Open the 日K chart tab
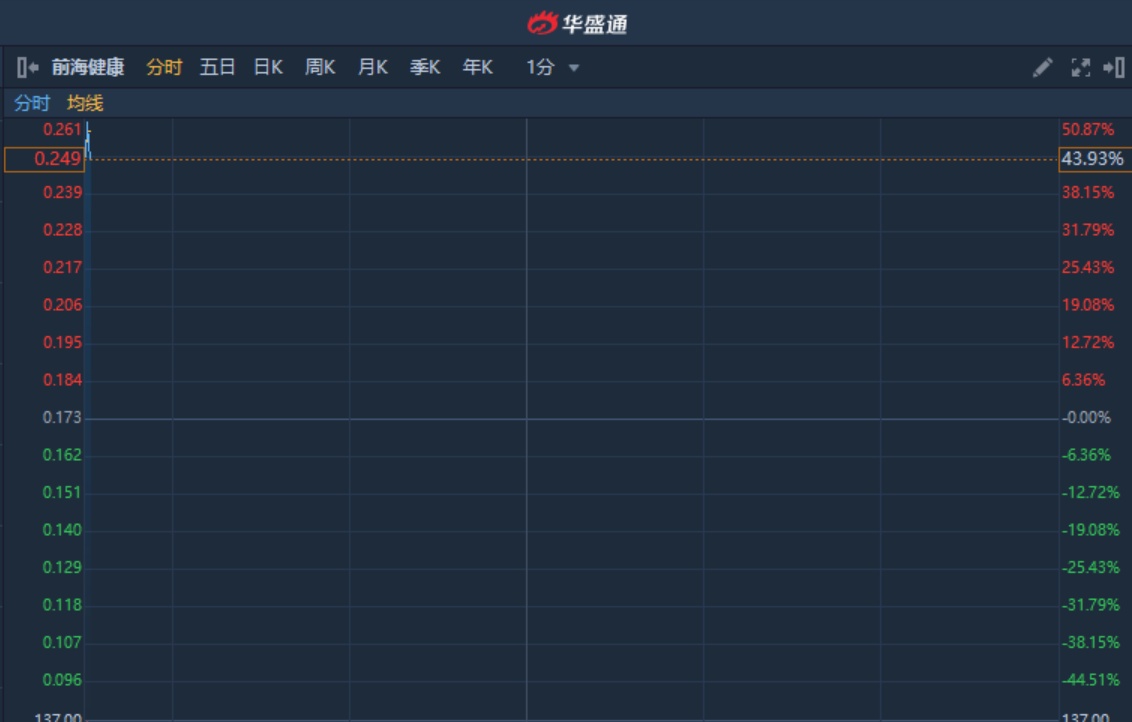1132x722 pixels. pos(269,68)
